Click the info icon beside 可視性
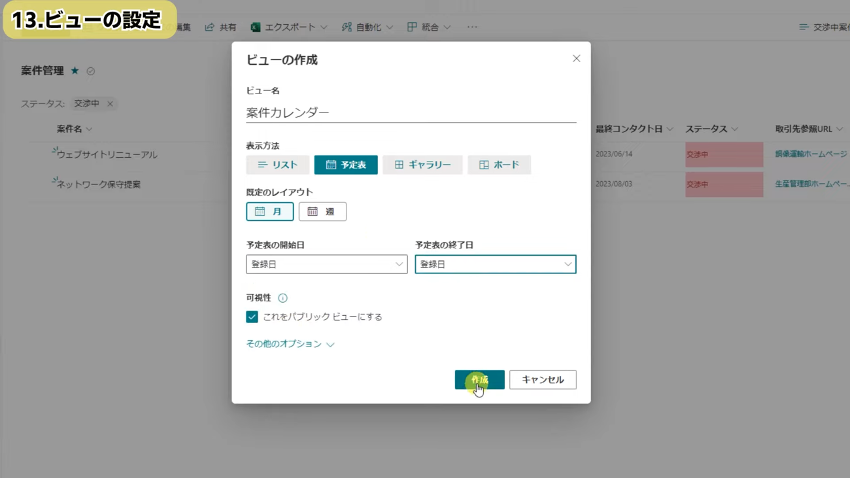This screenshot has width=850, height=478. point(283,298)
